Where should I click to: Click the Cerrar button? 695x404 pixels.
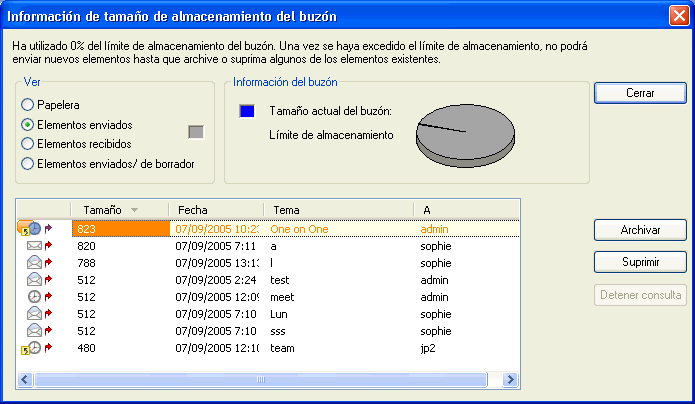(640, 93)
